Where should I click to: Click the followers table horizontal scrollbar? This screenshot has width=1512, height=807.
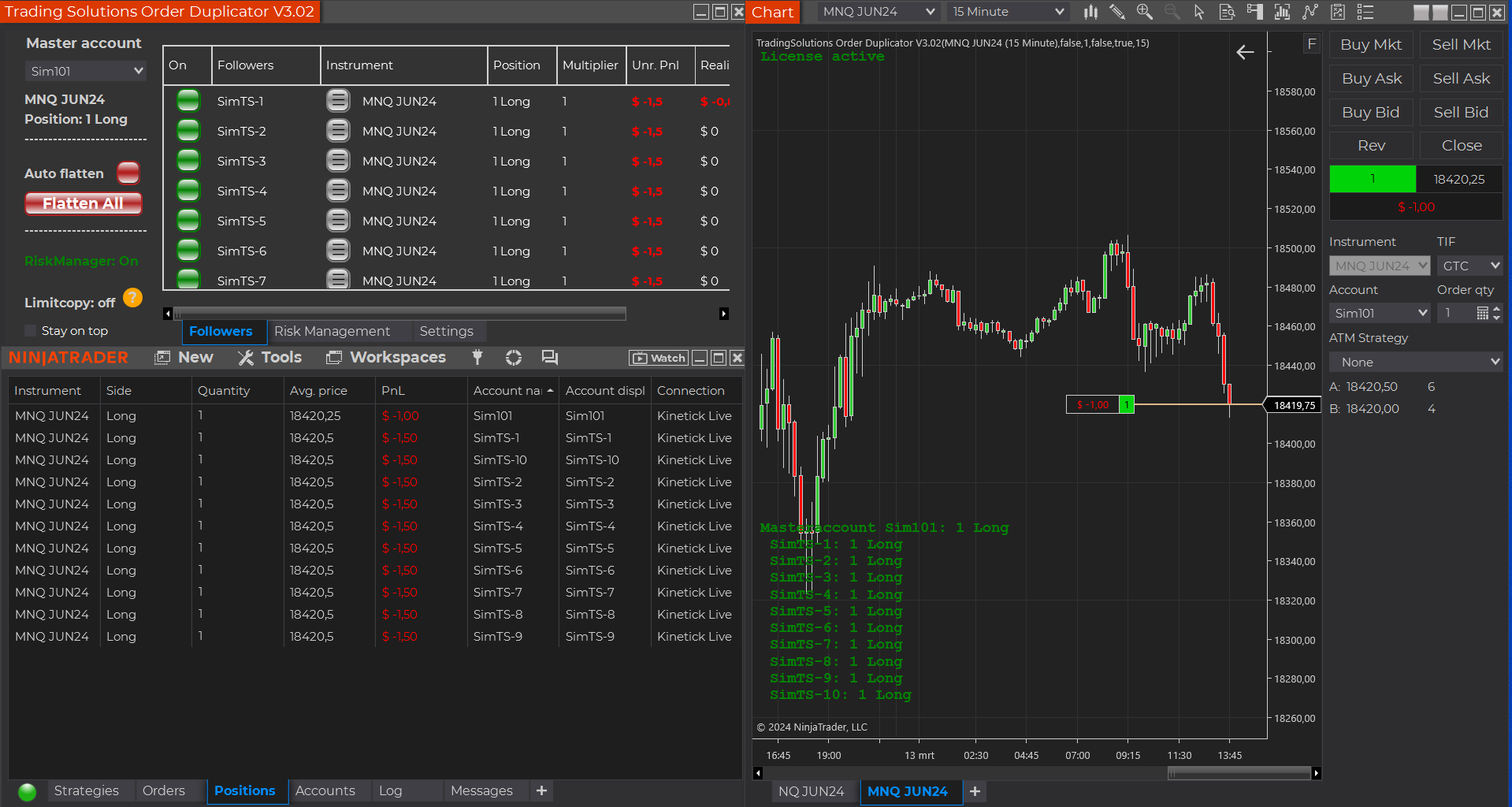point(400,314)
